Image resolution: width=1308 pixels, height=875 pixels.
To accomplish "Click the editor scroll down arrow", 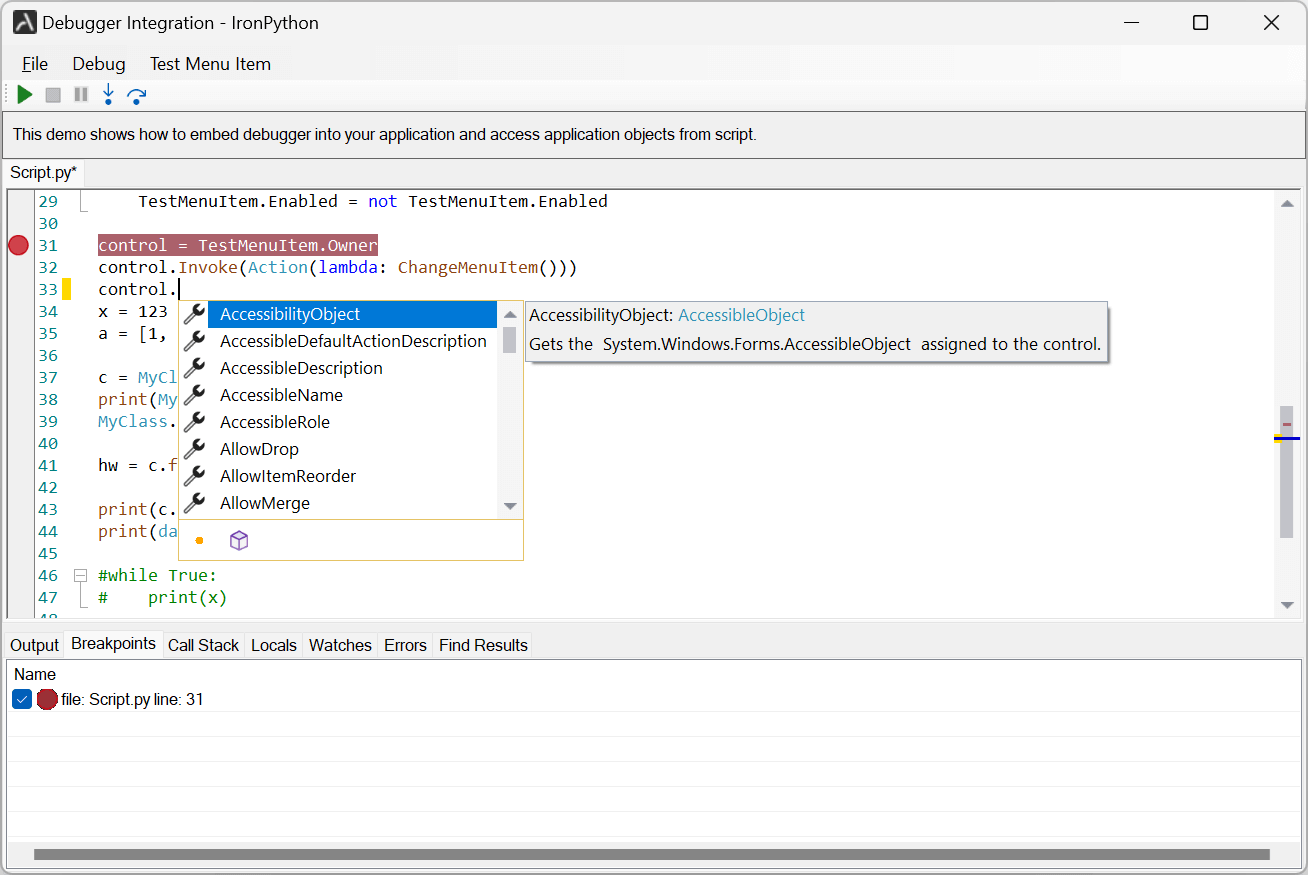I will click(x=1287, y=605).
